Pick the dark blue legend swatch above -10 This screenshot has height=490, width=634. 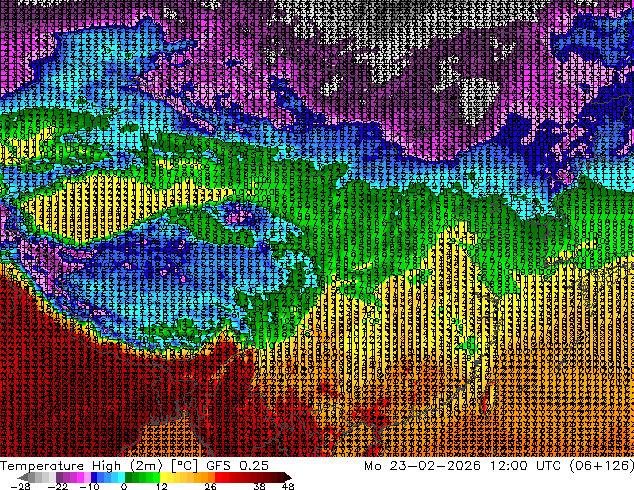(x=94, y=477)
